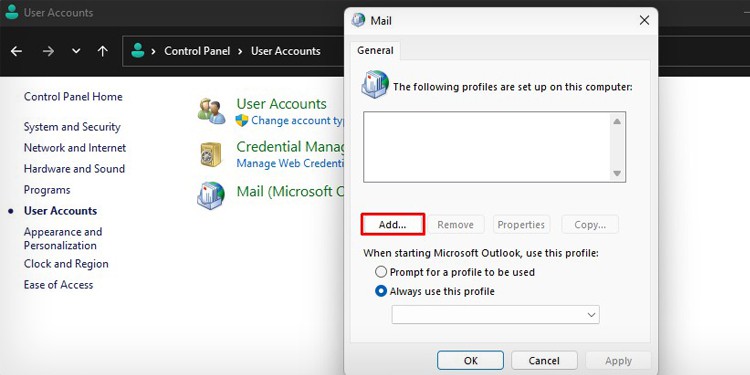The width and height of the screenshot is (750, 375).
Task: Switch to the General tab
Action: point(375,50)
